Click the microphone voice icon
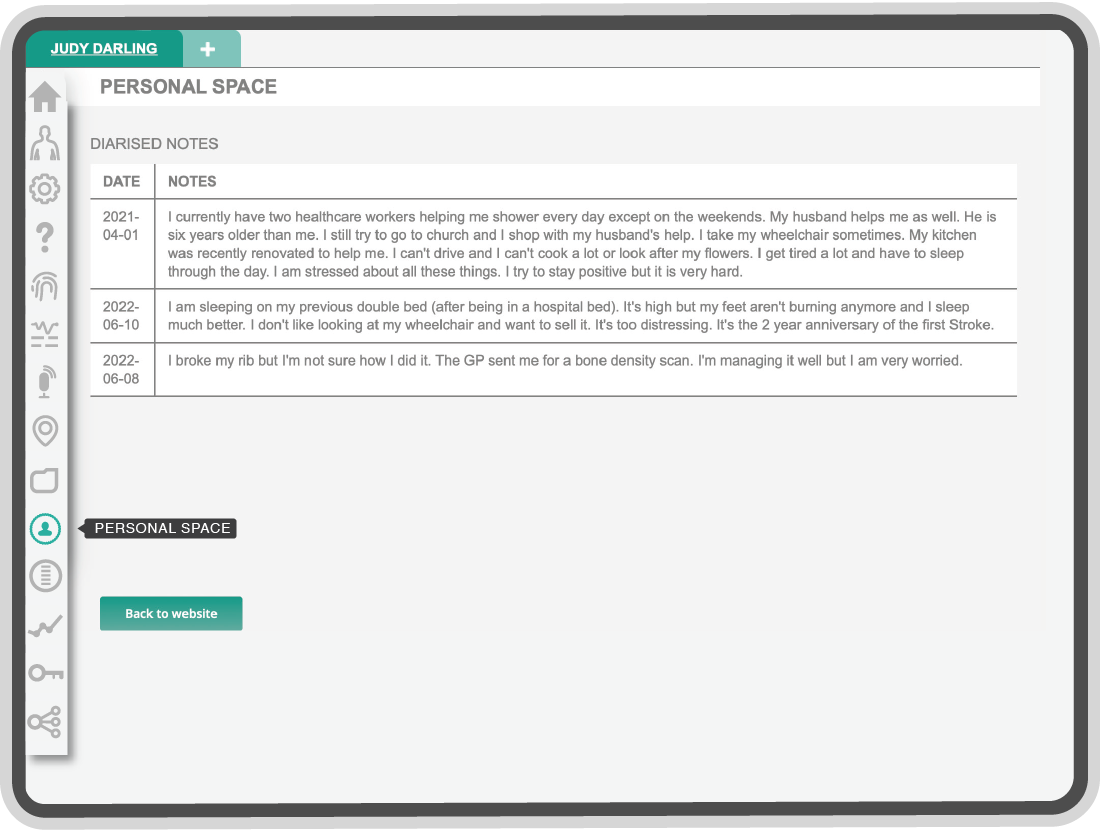The width and height of the screenshot is (1100, 833). pyautogui.click(x=46, y=382)
